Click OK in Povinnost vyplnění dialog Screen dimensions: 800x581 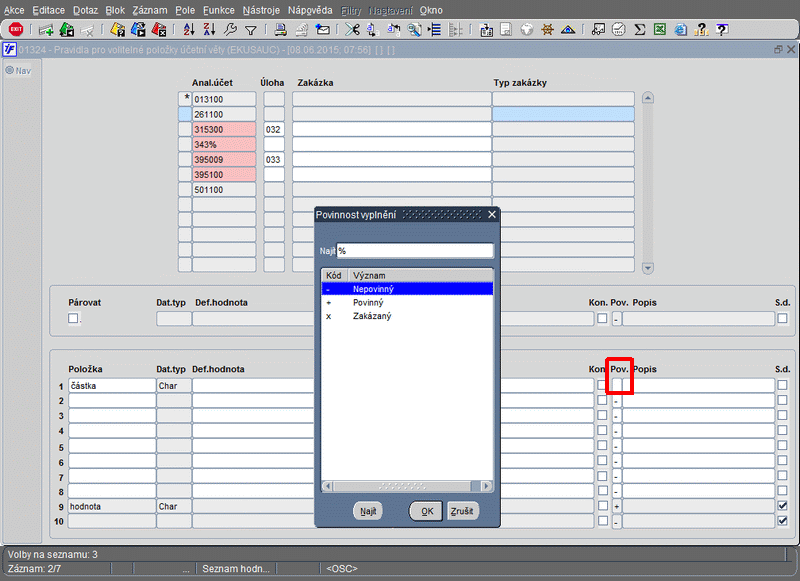[427, 511]
